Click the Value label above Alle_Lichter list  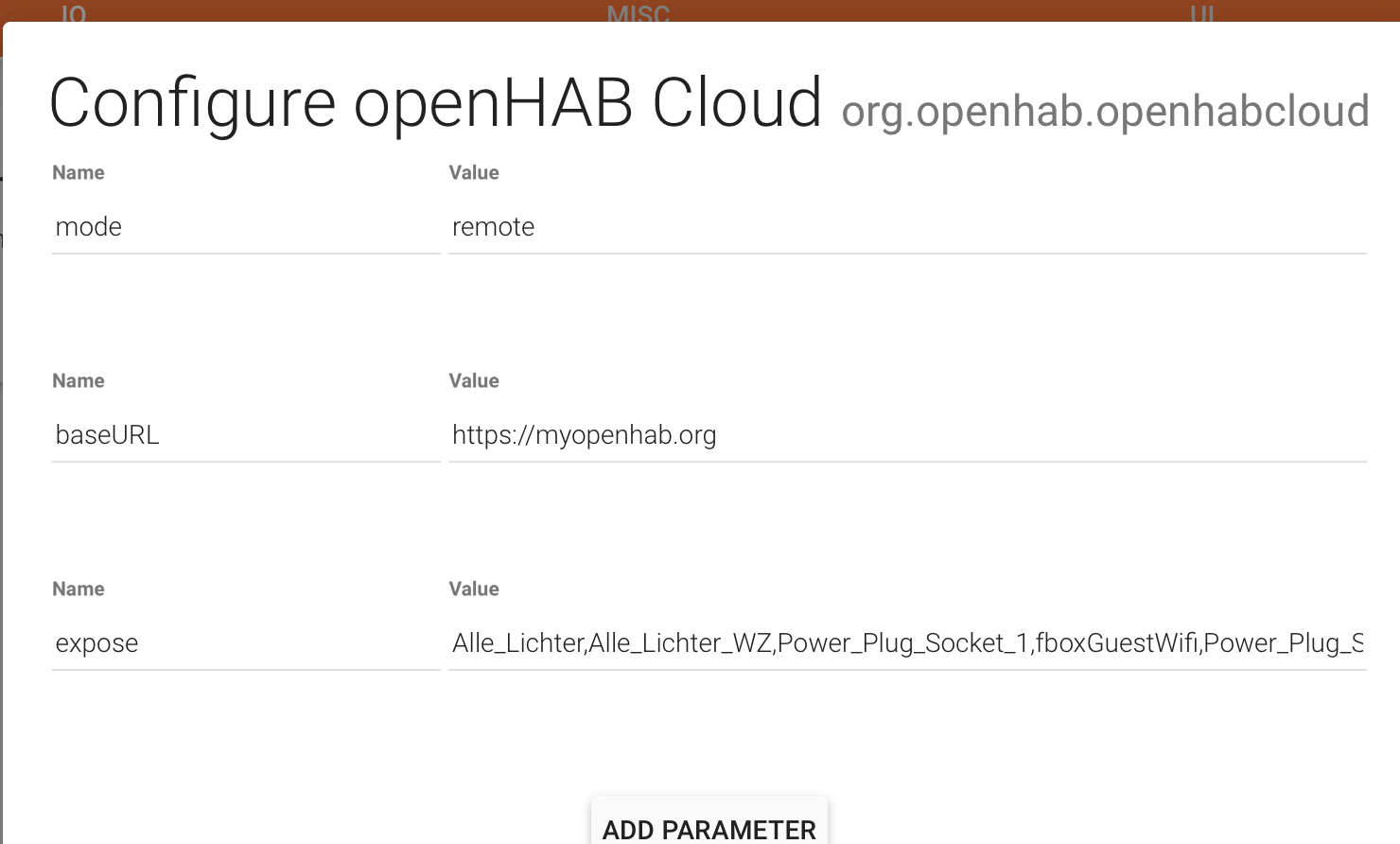(474, 589)
